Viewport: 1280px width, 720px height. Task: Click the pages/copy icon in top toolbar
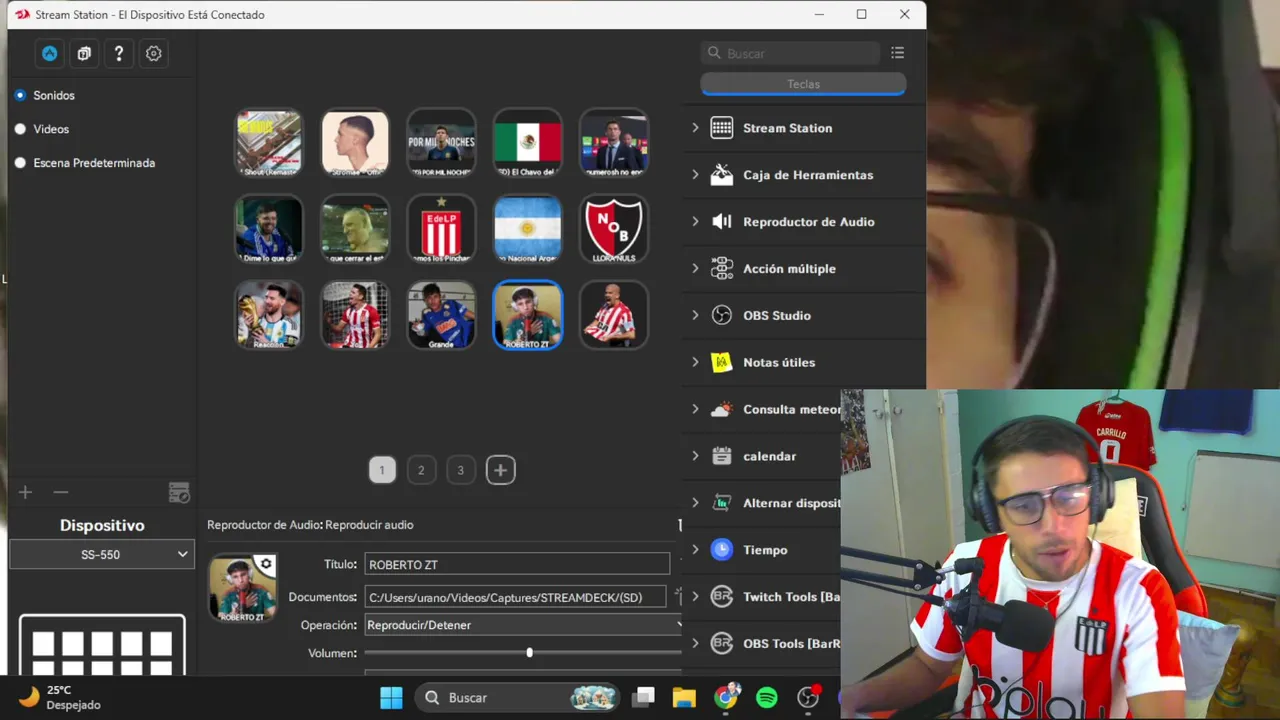[84, 54]
